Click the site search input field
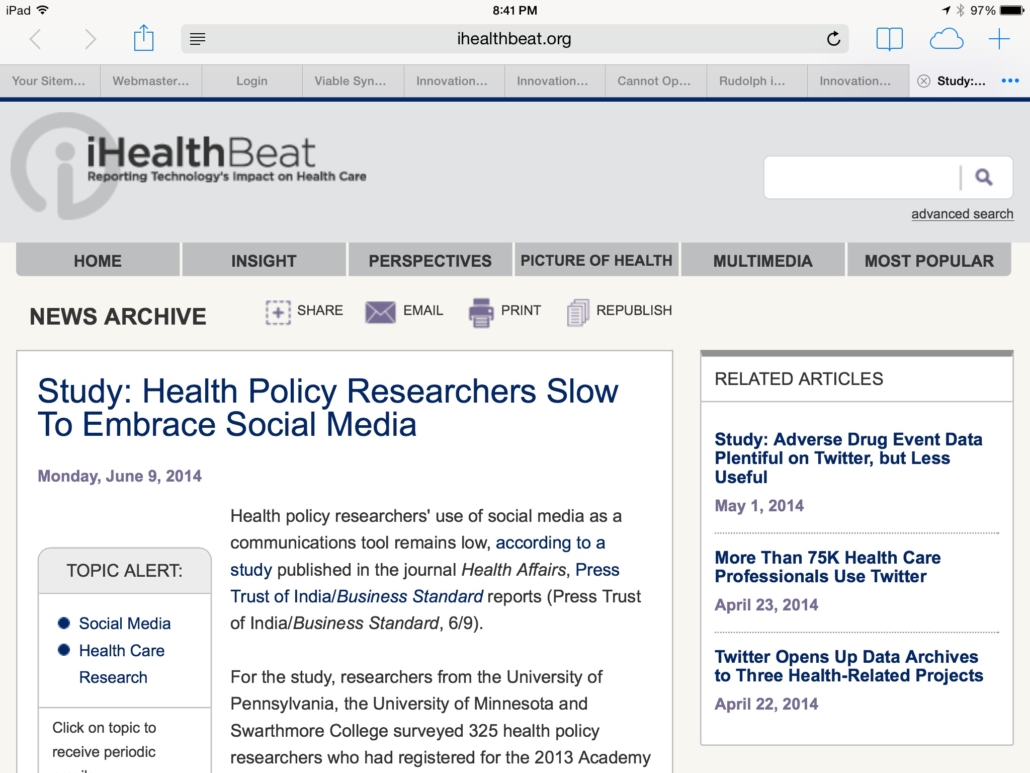 [x=860, y=177]
